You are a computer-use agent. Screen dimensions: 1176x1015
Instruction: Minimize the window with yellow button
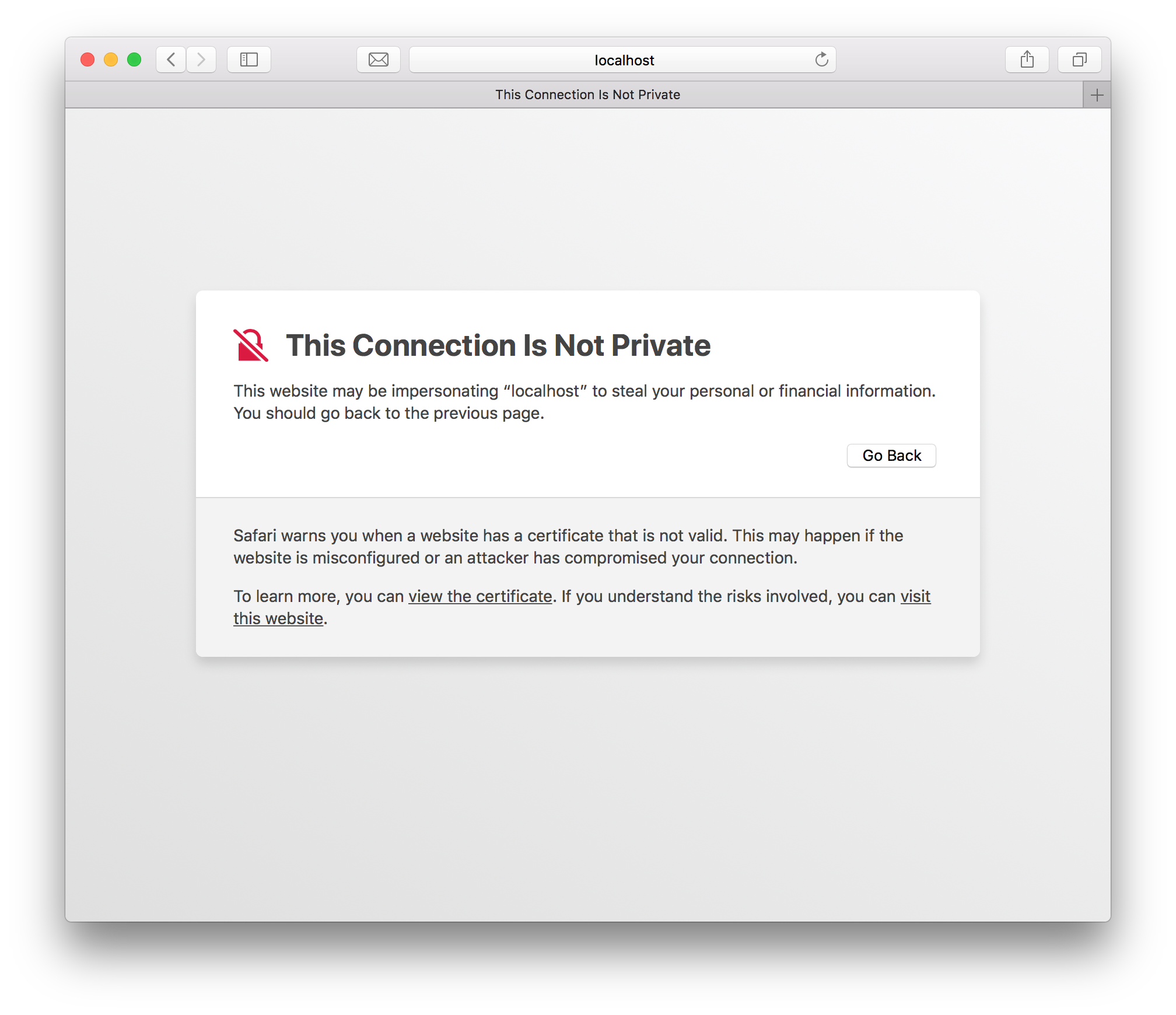pos(111,60)
